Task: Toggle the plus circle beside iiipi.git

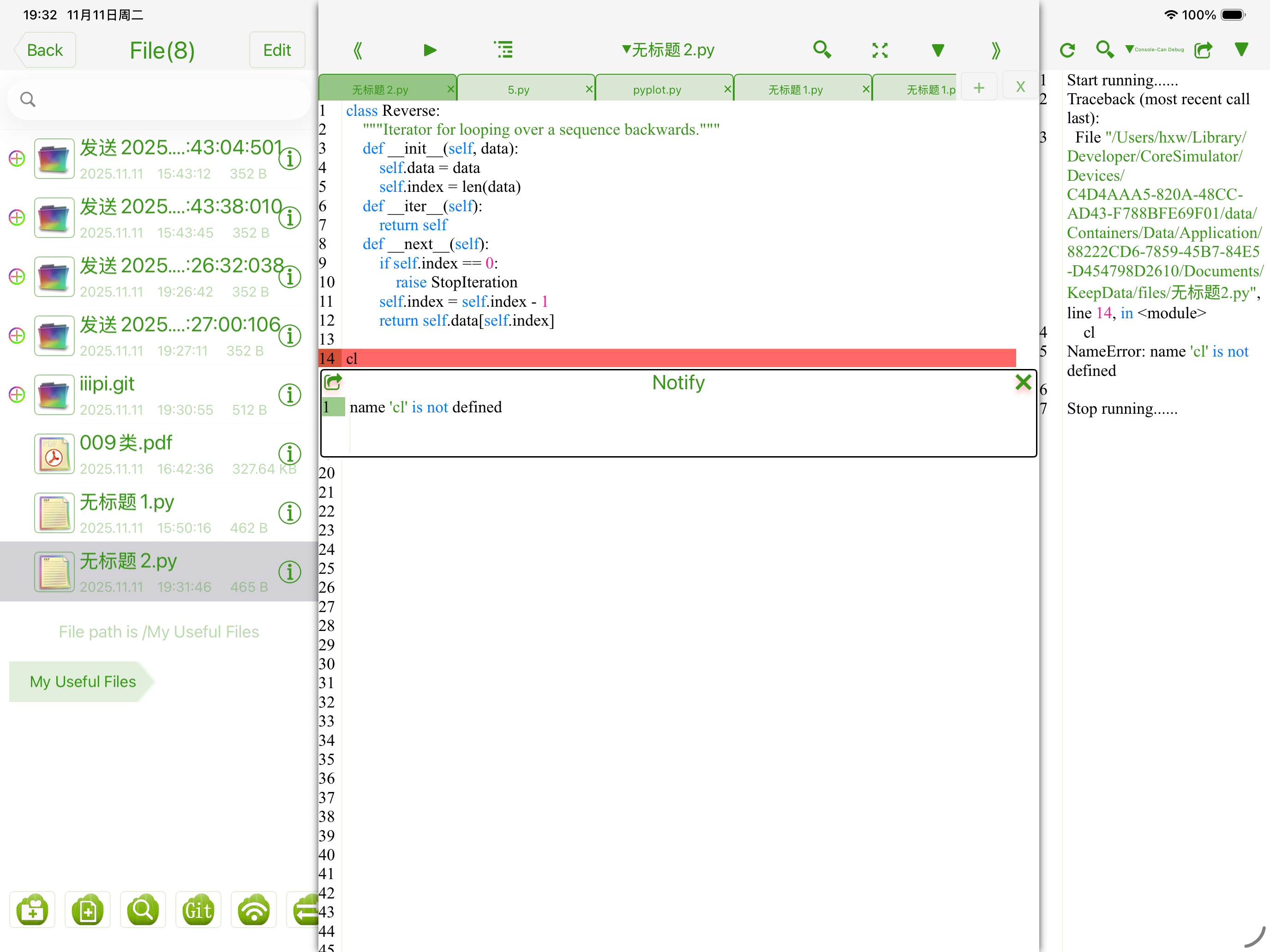Action: pyautogui.click(x=17, y=395)
